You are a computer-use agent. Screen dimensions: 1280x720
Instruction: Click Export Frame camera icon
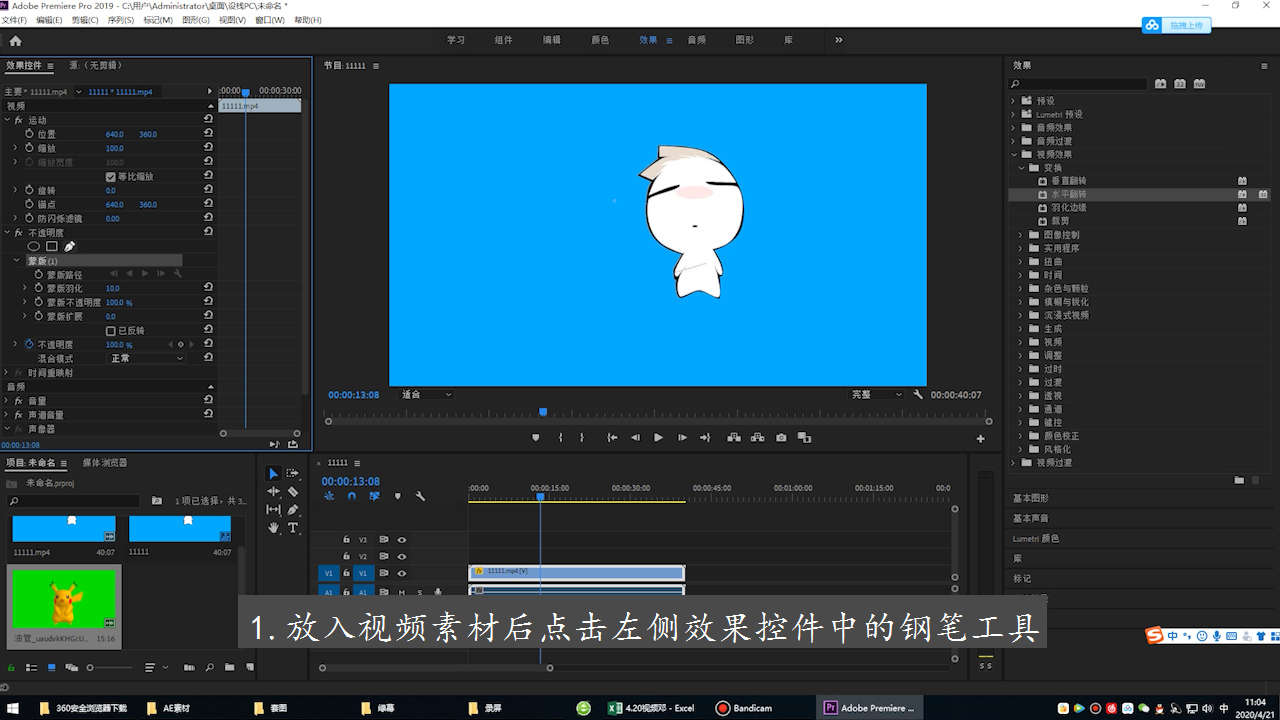pos(781,437)
